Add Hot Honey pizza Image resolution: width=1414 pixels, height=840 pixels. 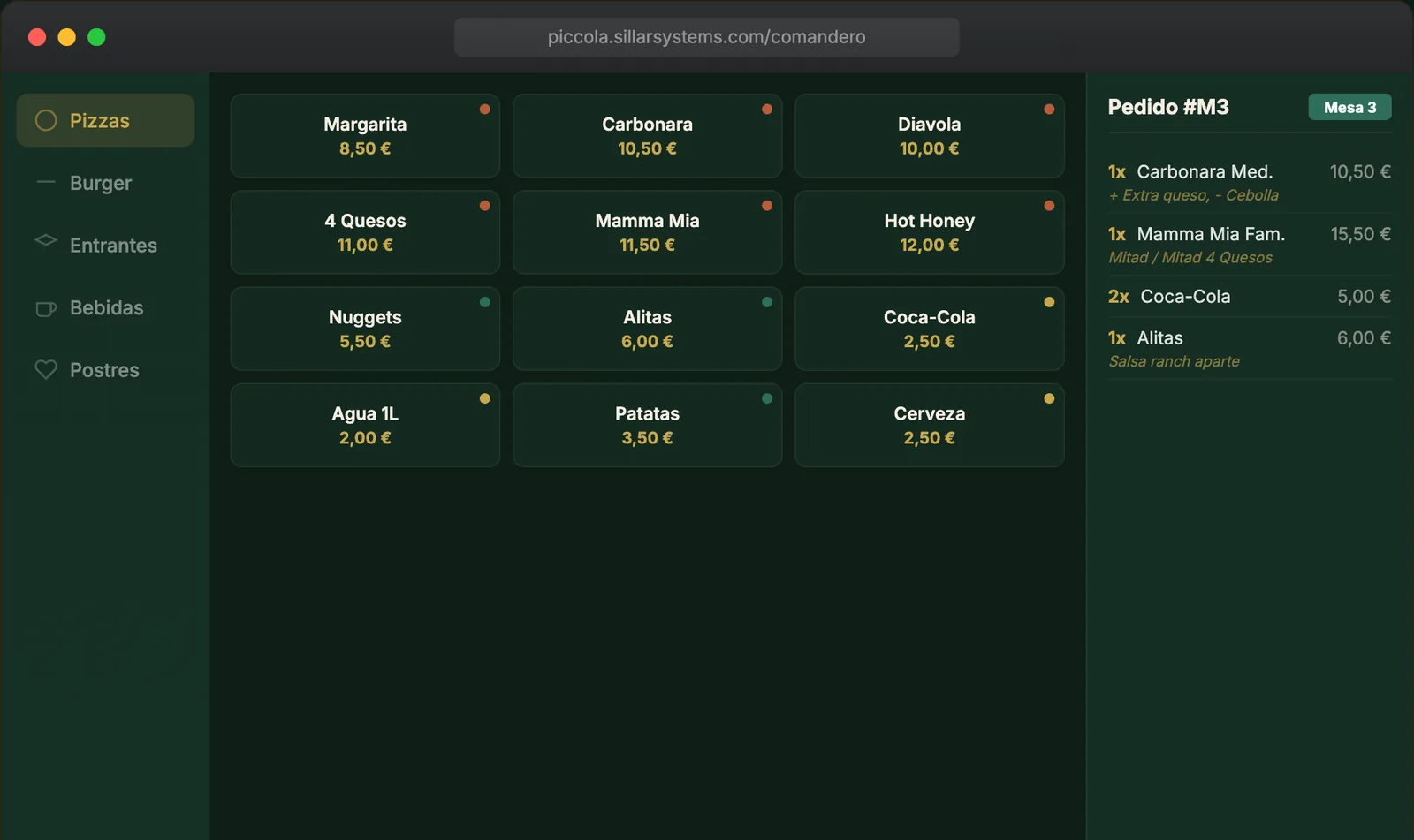929,232
